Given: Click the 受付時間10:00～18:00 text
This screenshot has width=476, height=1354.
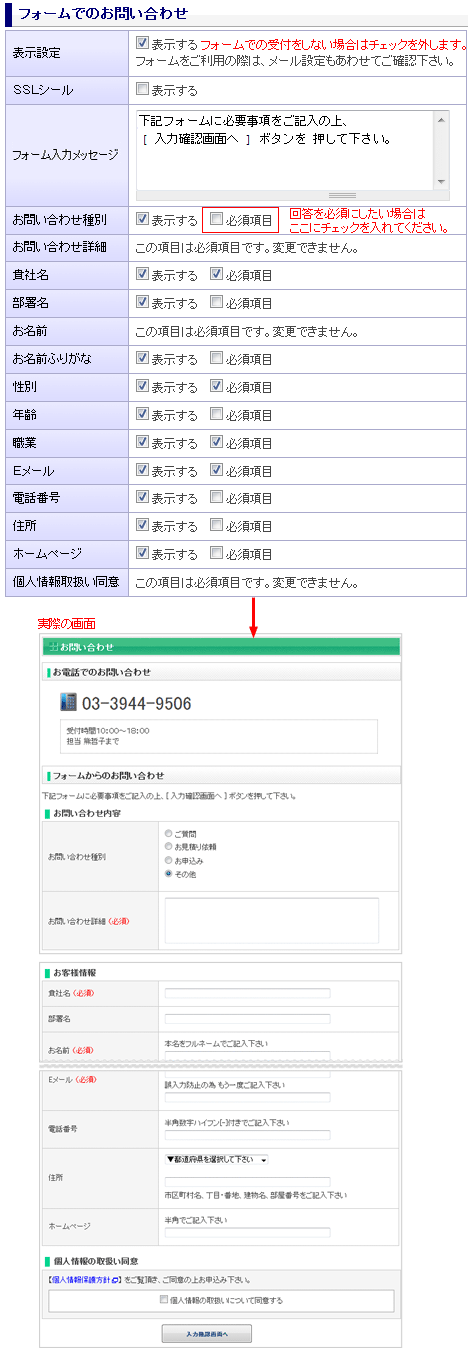Looking at the screenshot, I should (107, 730).
